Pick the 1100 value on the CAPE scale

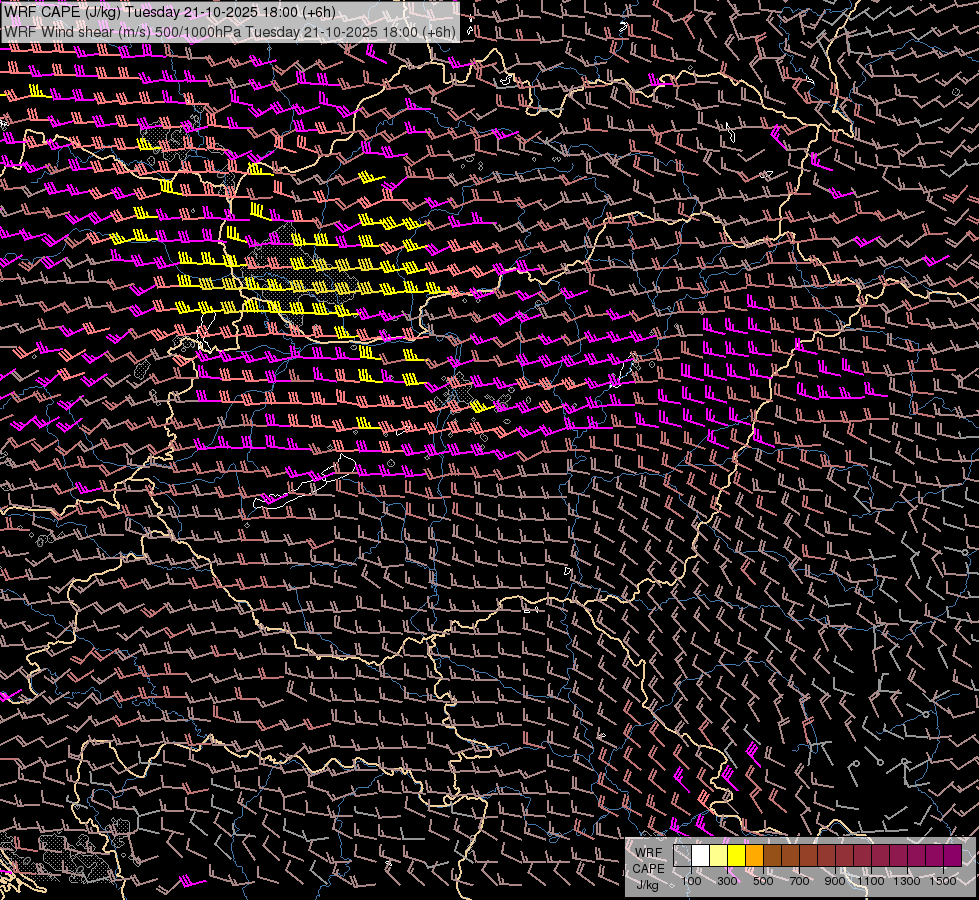[871, 881]
